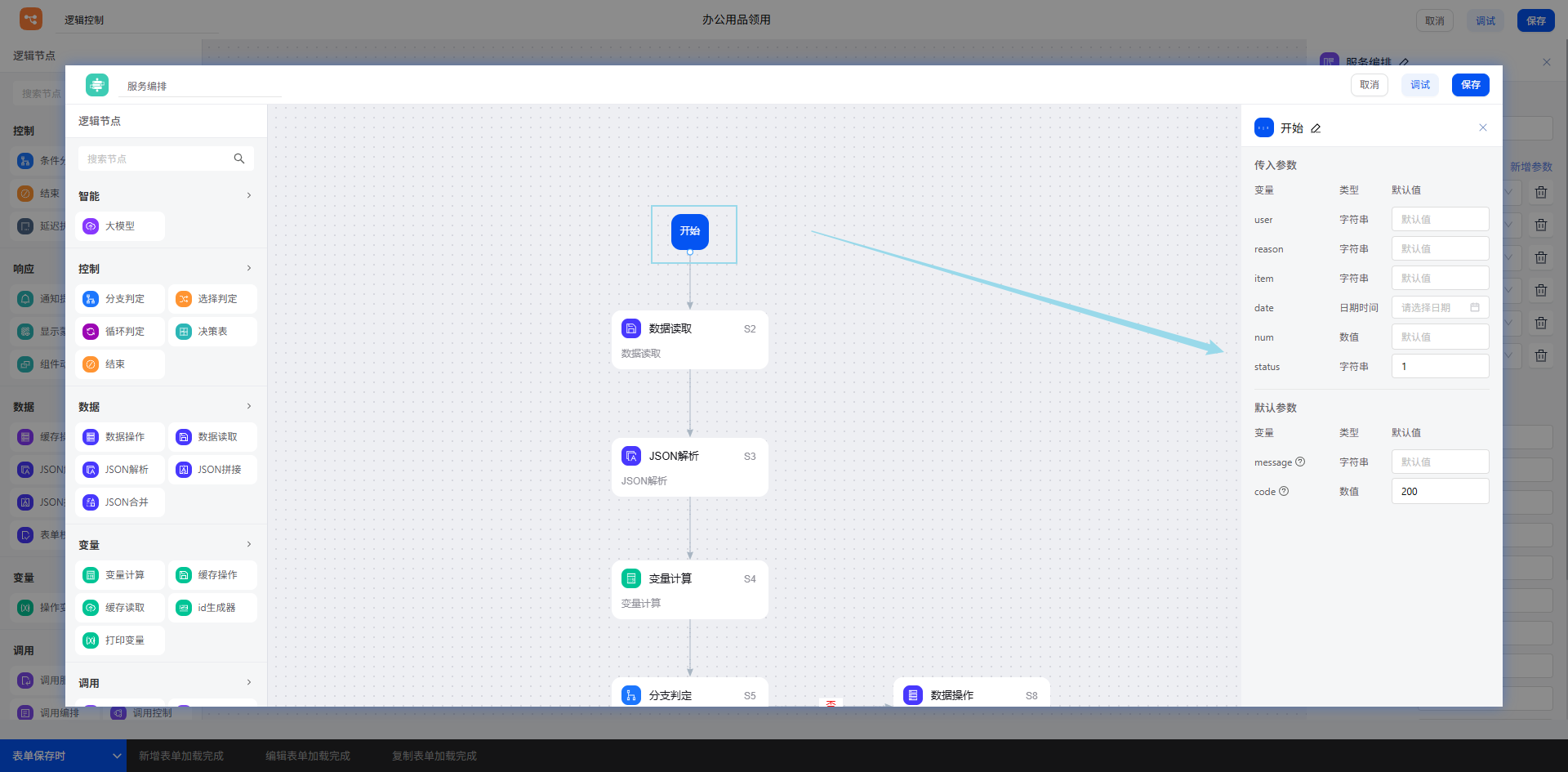Image resolution: width=1568 pixels, height=772 pixels.
Task: Click the 决策表 node icon
Action: tap(184, 332)
